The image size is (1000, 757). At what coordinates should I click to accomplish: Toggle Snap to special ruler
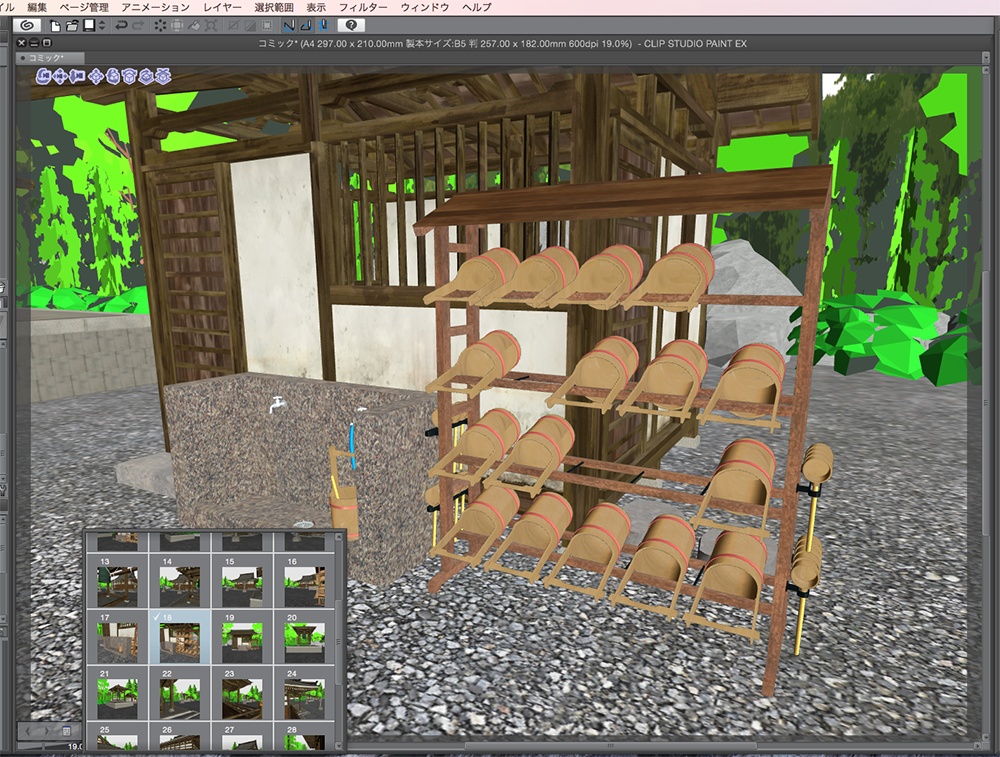(306, 26)
